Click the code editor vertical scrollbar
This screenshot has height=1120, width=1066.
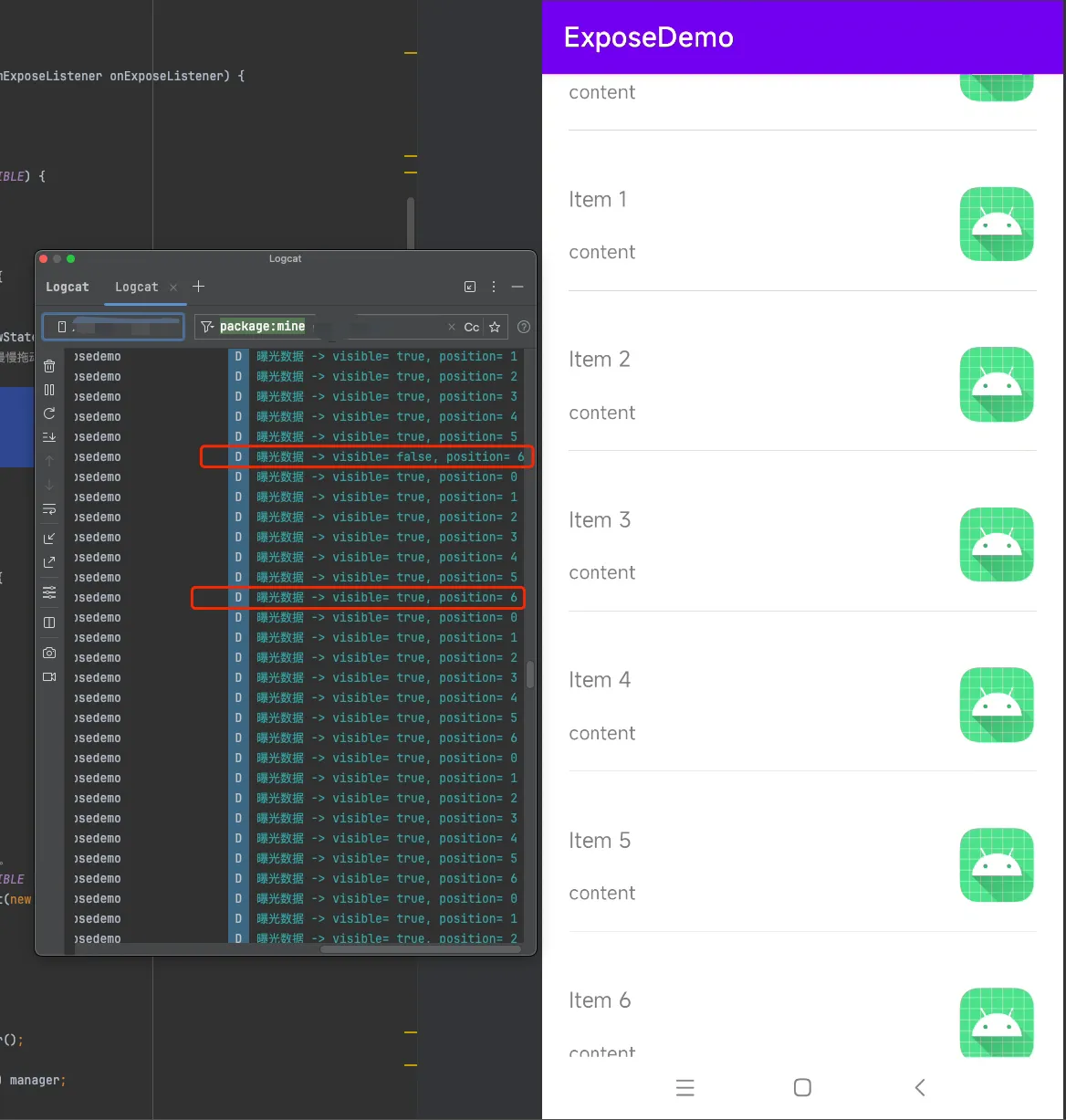(x=411, y=223)
